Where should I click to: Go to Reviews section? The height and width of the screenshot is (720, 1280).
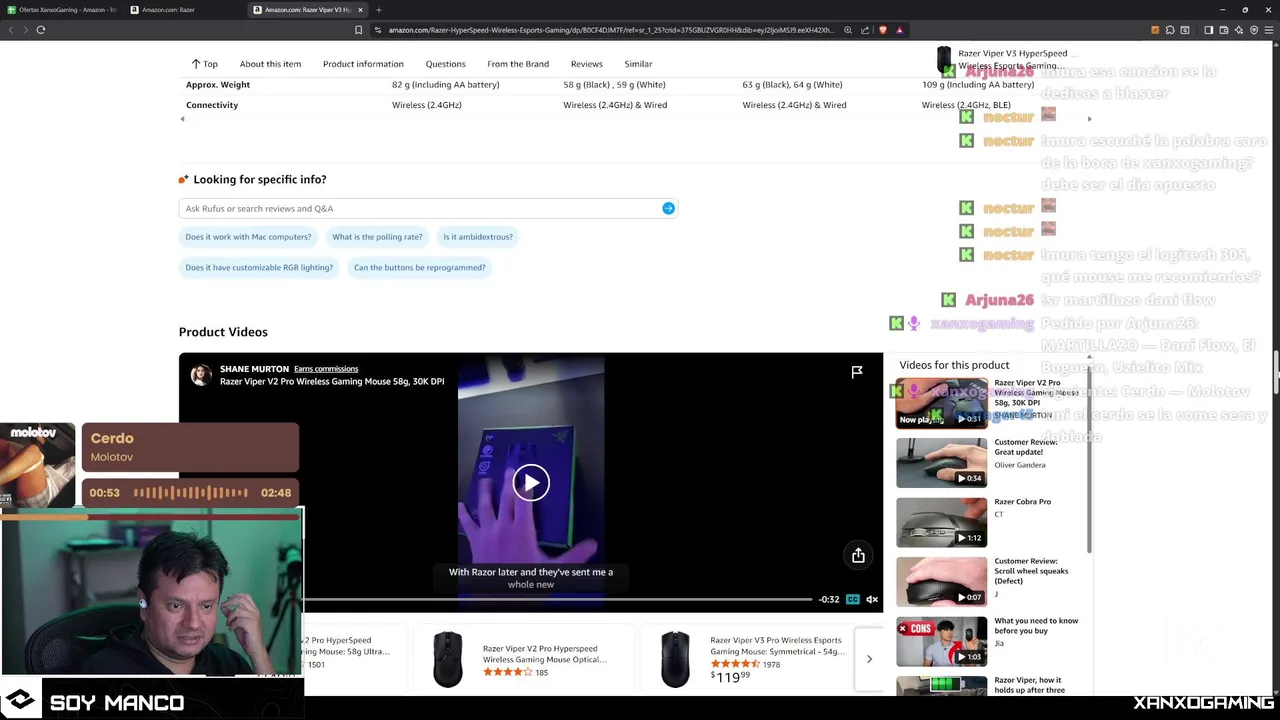[587, 64]
